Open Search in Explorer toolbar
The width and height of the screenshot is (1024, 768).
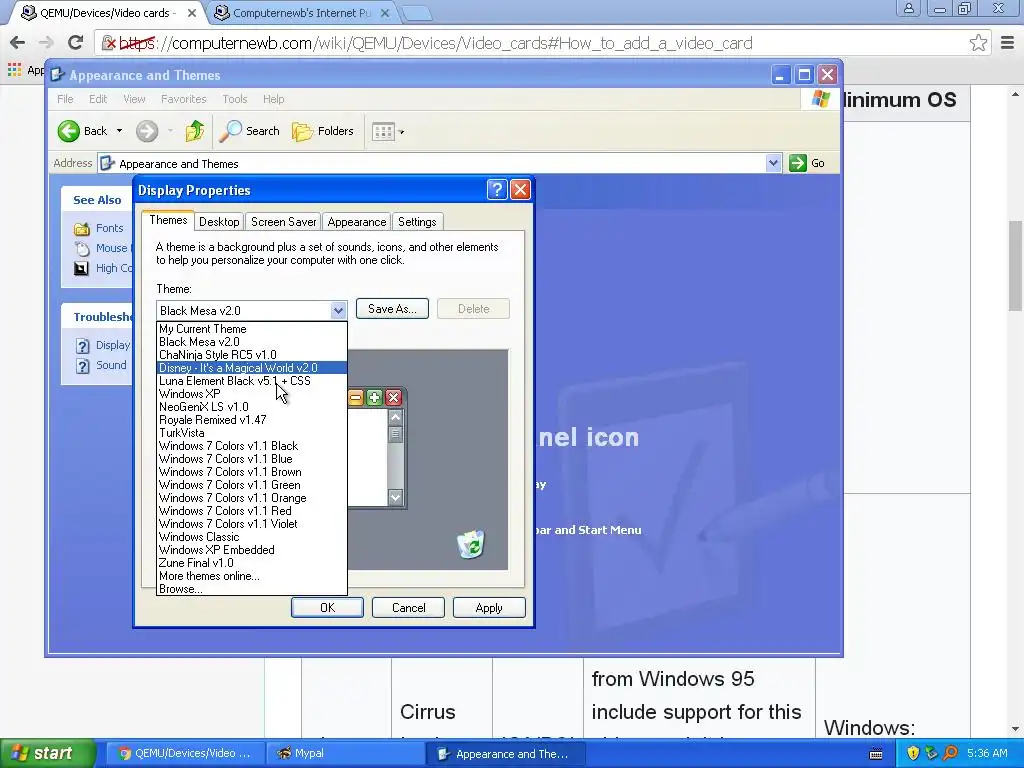click(249, 131)
